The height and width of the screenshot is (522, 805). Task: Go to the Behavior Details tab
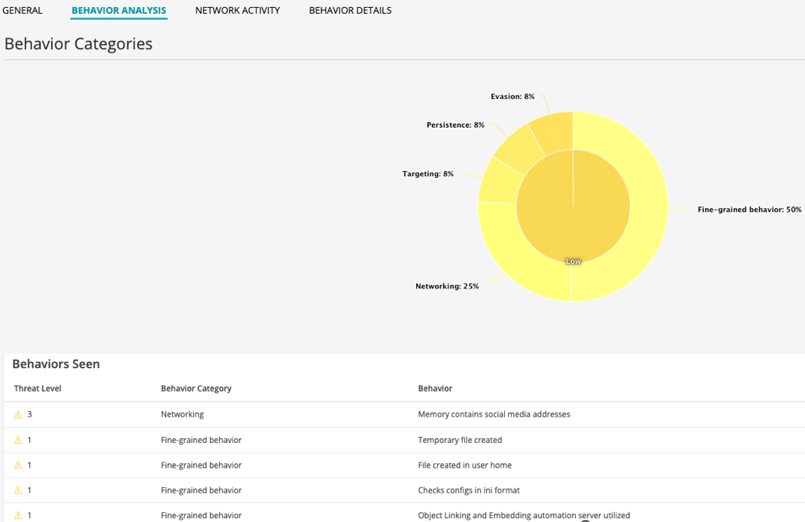pos(350,11)
